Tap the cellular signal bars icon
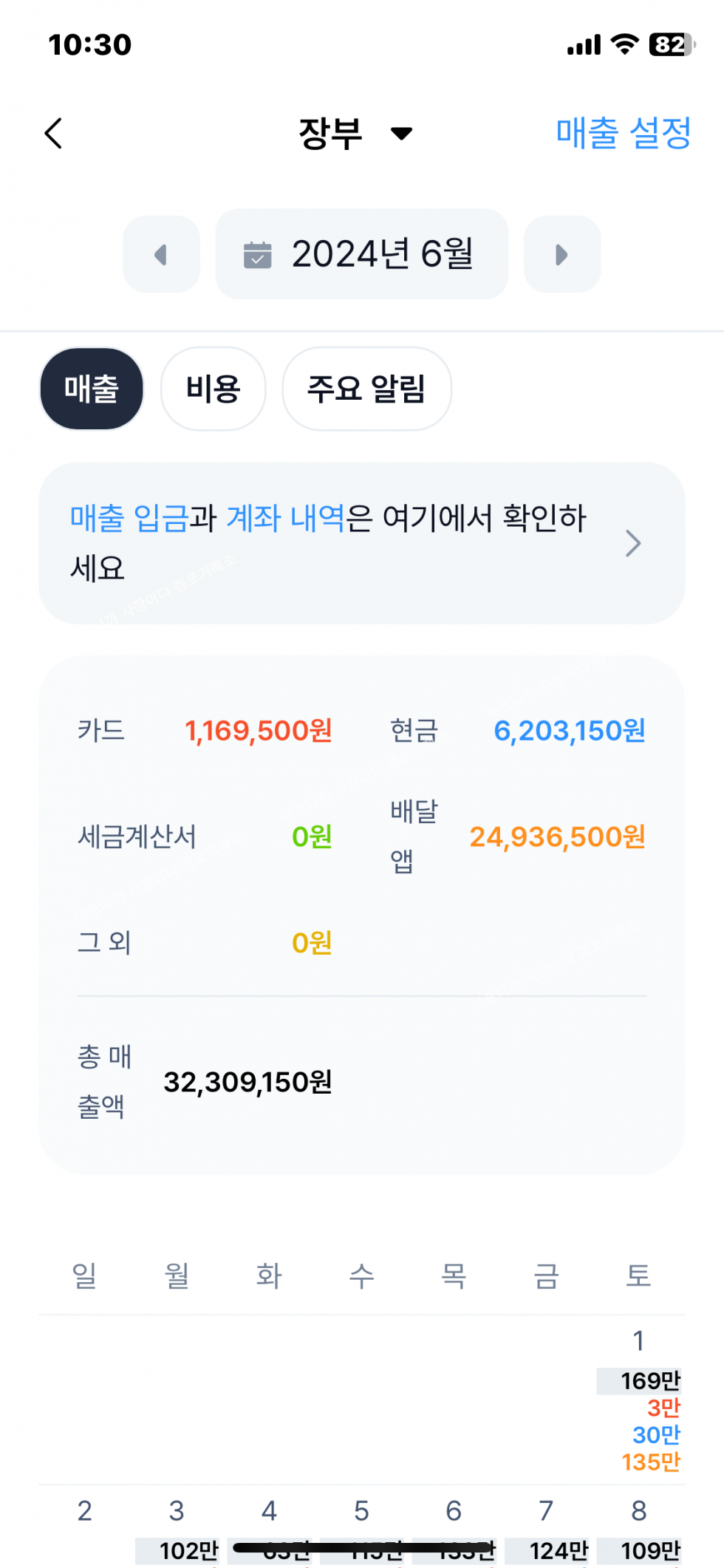The width and height of the screenshot is (724, 1568). (x=584, y=46)
